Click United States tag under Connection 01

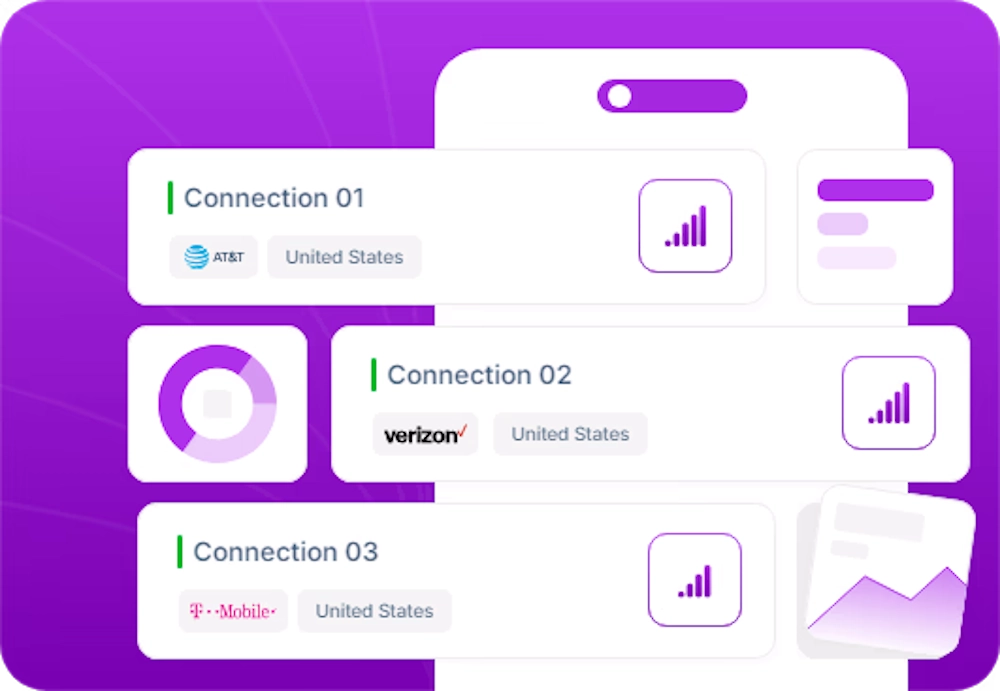tap(344, 257)
